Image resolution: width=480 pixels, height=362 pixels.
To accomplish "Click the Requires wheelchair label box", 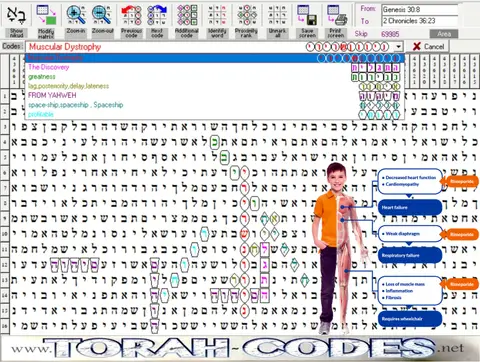I will 410,319.
